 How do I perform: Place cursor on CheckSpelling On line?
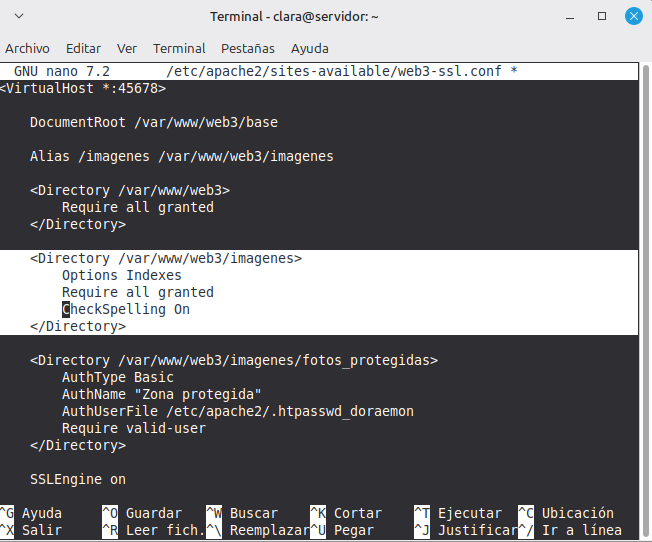pos(126,309)
